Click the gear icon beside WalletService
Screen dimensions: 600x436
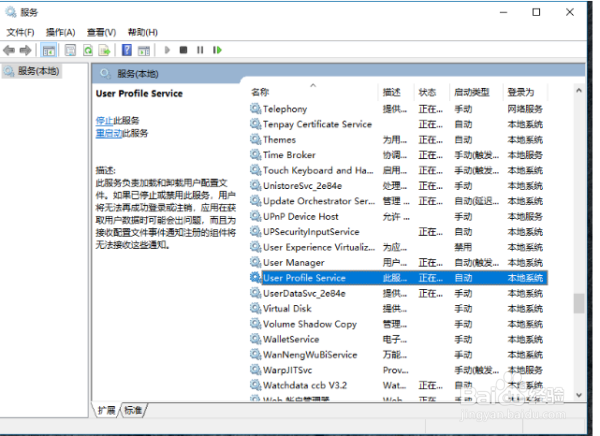(255, 339)
